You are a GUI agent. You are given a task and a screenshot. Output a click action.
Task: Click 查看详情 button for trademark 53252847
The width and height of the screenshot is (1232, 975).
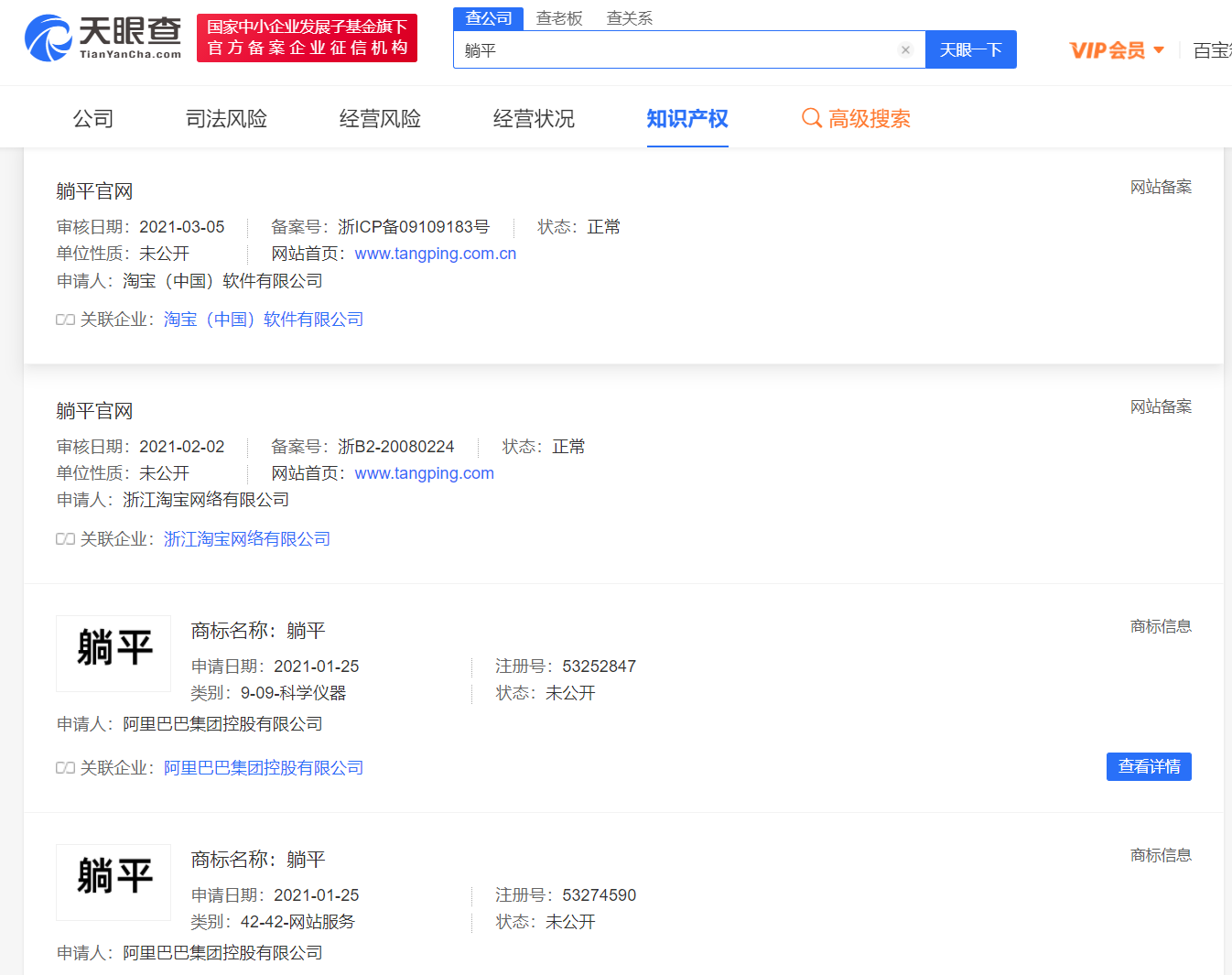click(x=1149, y=766)
